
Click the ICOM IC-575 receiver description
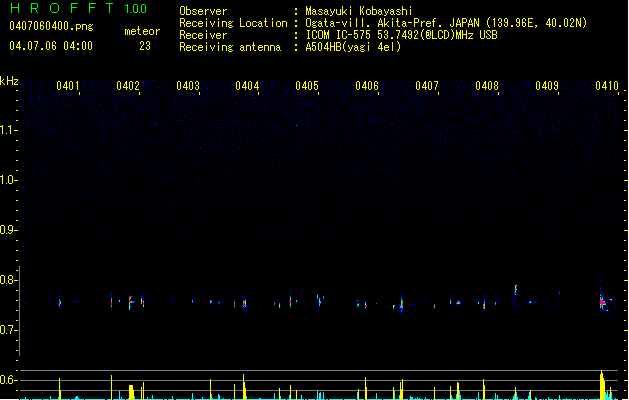point(401,35)
